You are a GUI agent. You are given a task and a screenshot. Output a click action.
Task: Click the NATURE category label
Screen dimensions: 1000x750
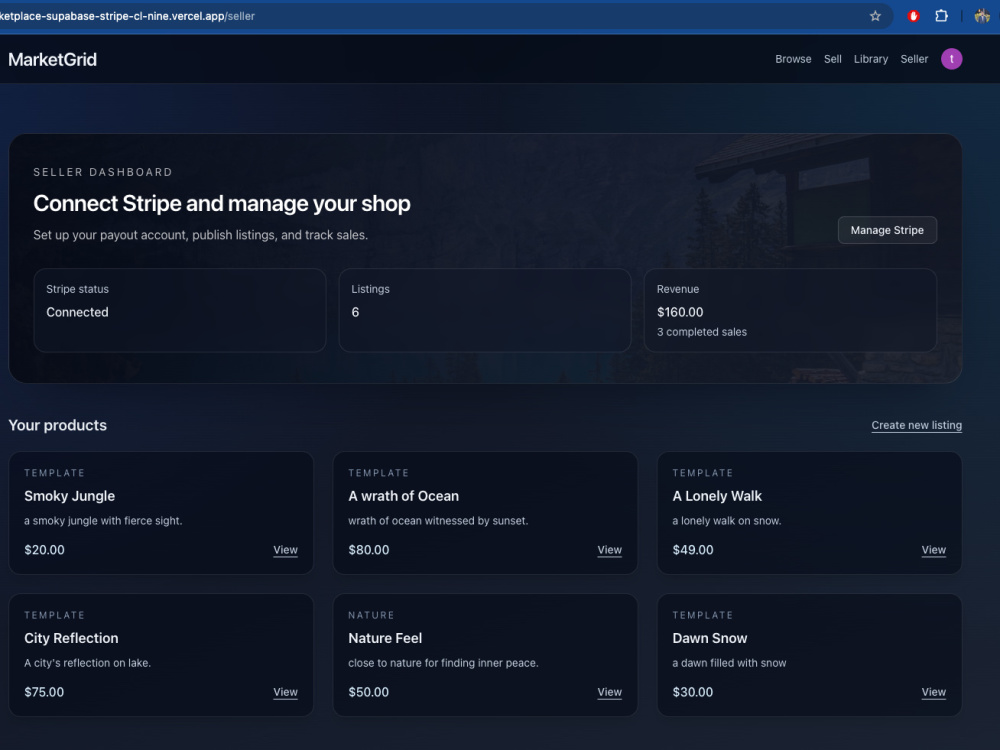click(371, 615)
